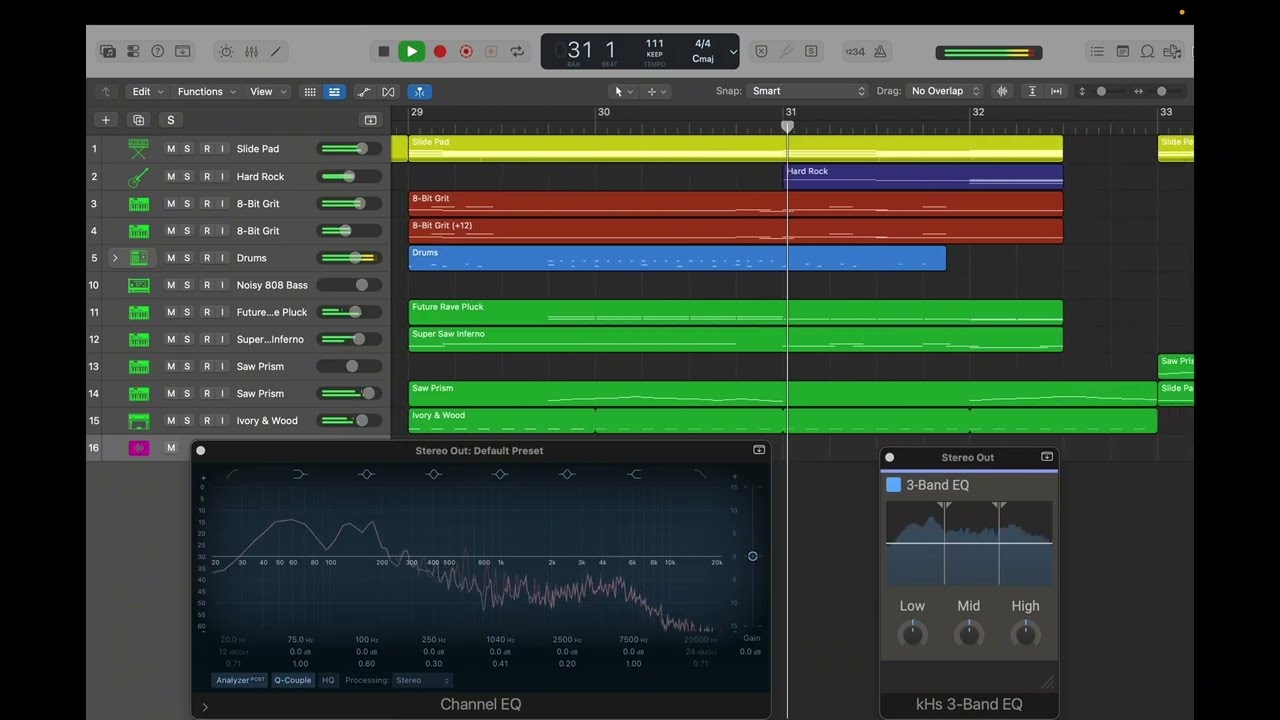This screenshot has height=720, width=1280.
Task: Switch to grid view icon
Action: pos(310,91)
